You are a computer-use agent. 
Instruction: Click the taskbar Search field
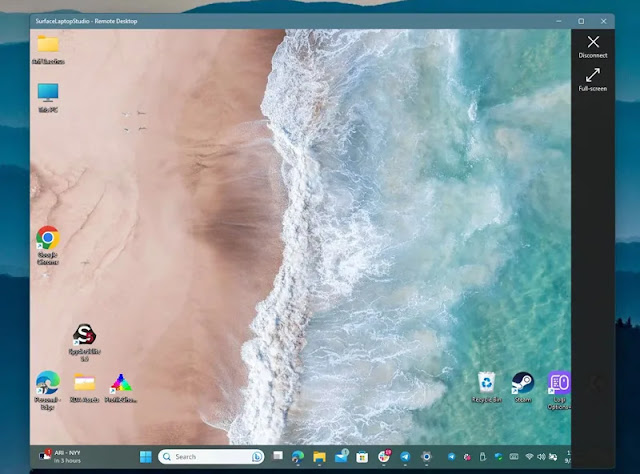[211, 456]
